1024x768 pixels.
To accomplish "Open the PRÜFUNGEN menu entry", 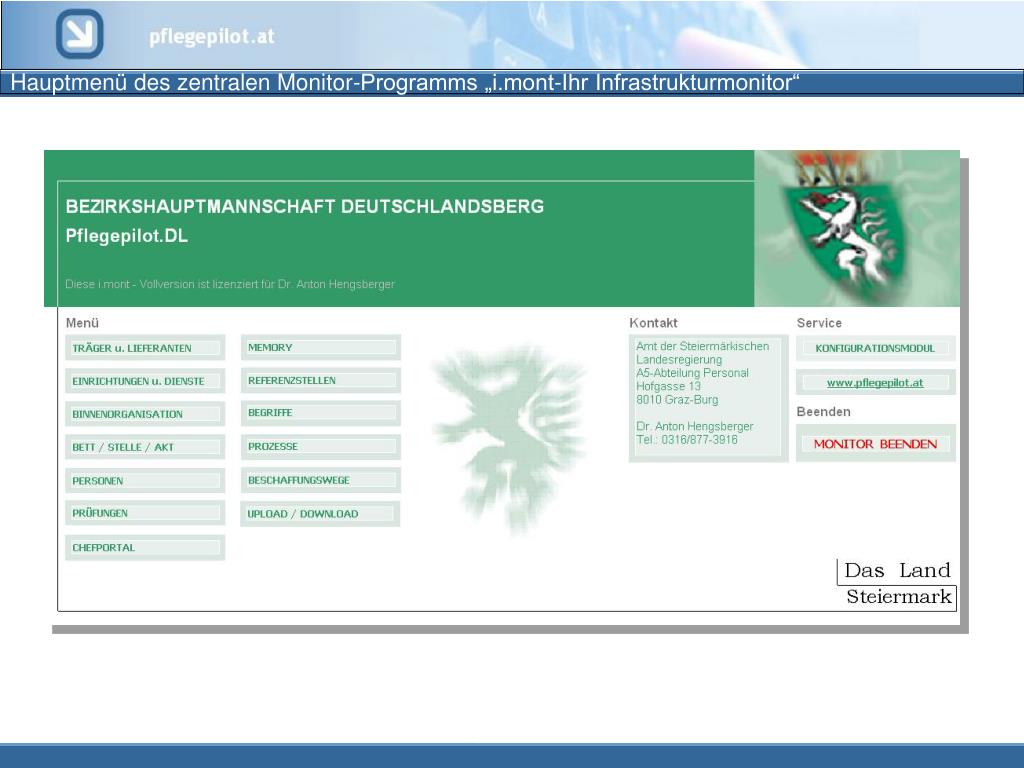I will [145, 513].
